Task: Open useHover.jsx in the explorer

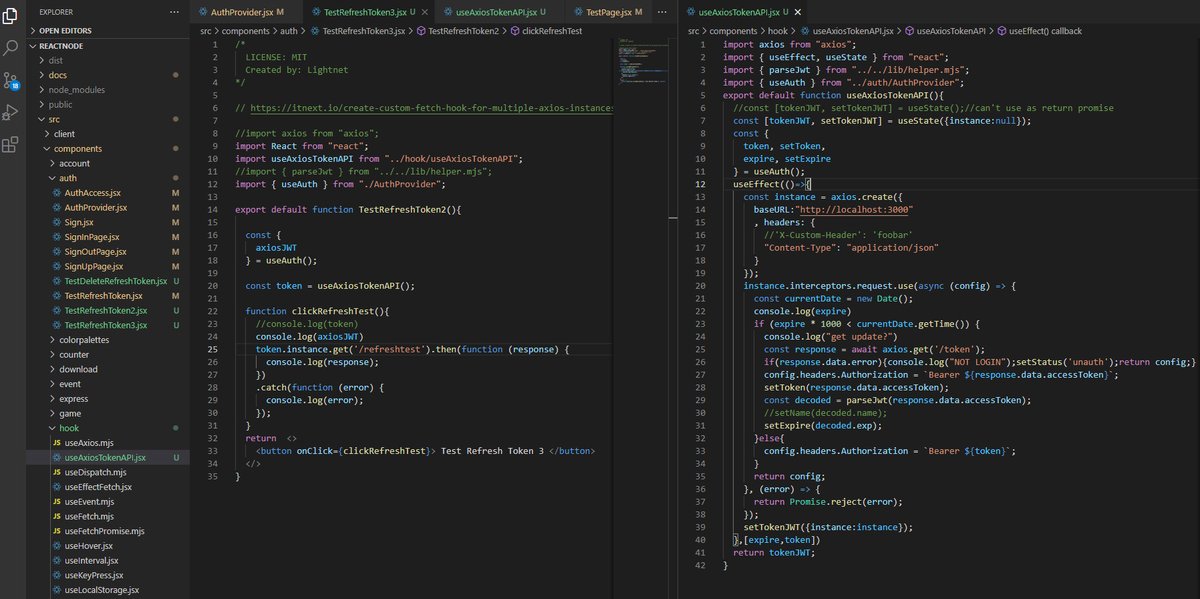Action: (108, 546)
